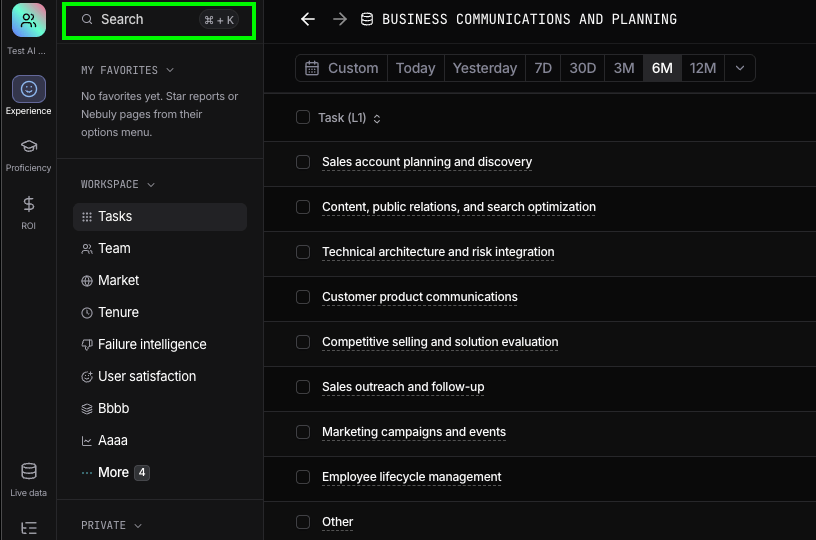Open Customer product communications task

(x=419, y=297)
